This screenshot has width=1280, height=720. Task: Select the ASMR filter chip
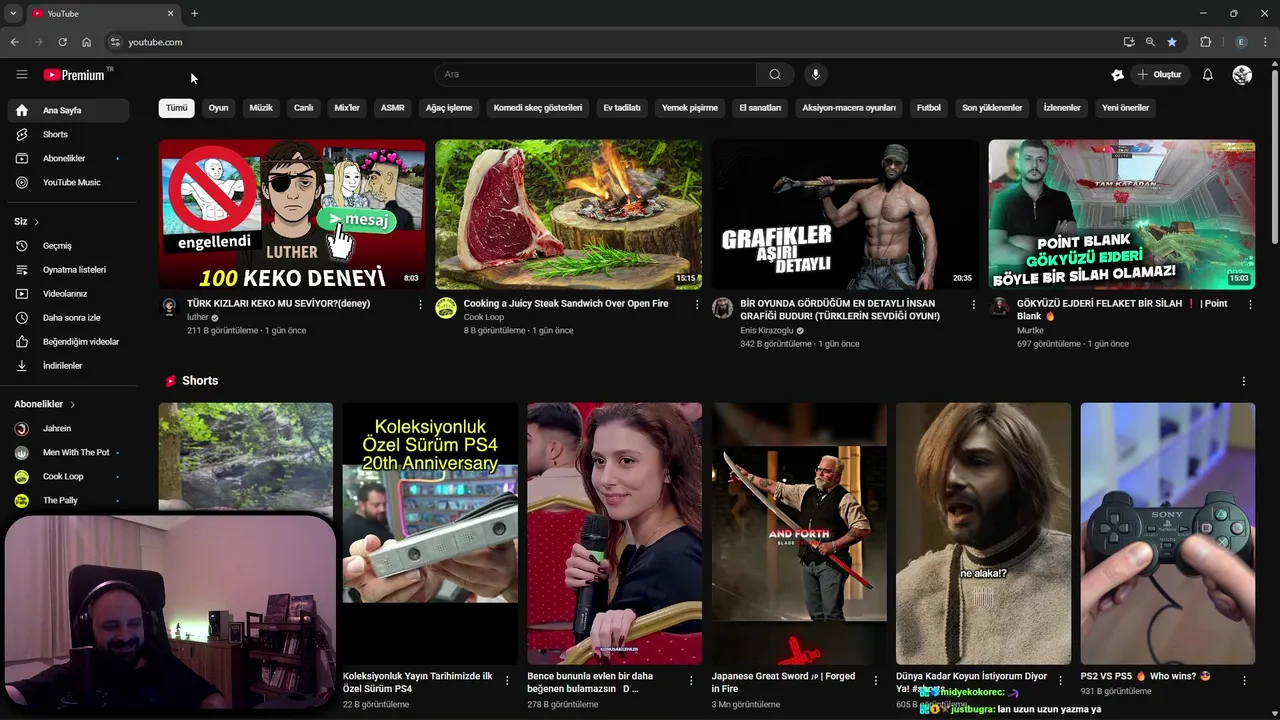[393, 107]
